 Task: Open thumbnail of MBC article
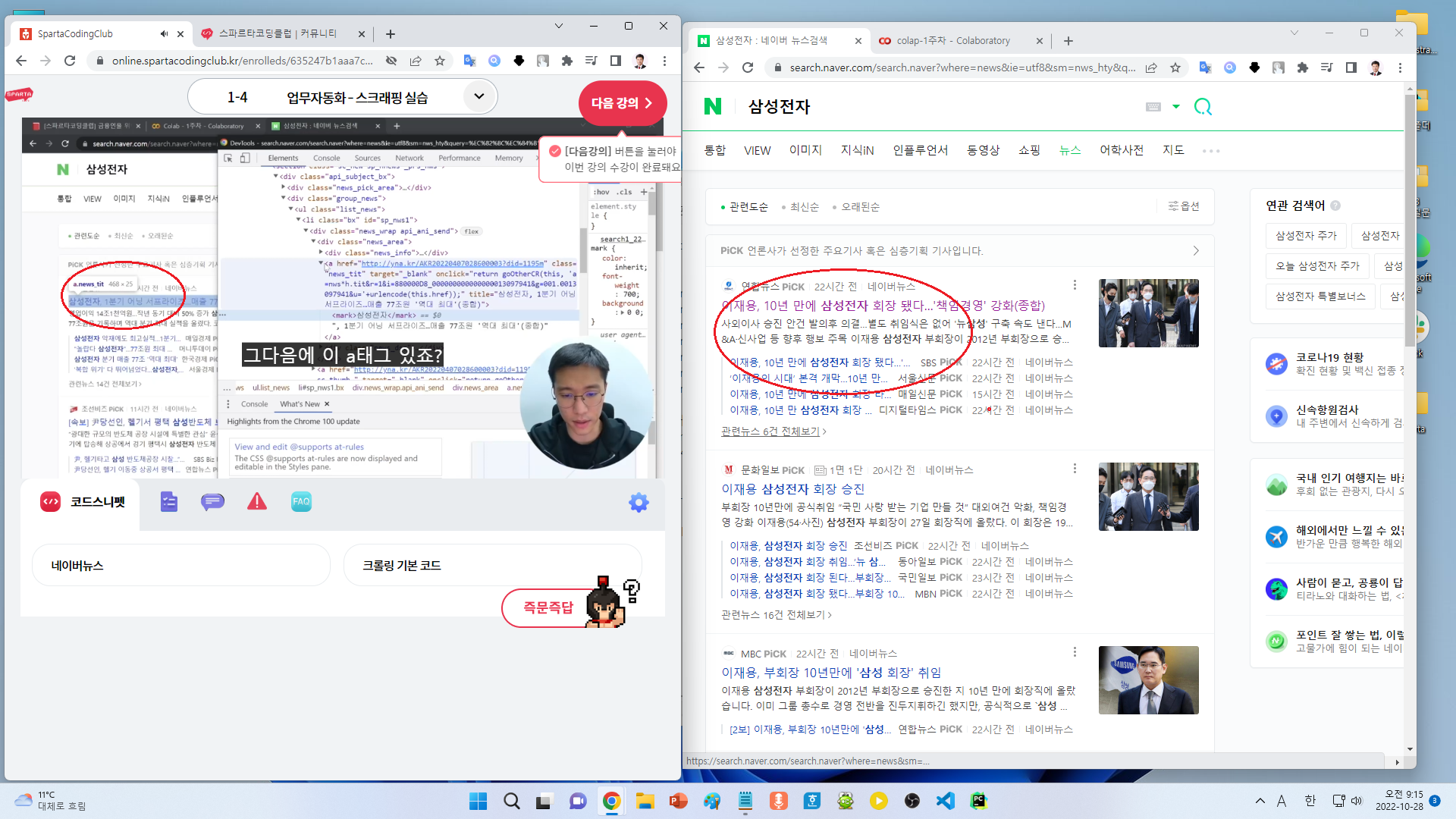[1148, 680]
